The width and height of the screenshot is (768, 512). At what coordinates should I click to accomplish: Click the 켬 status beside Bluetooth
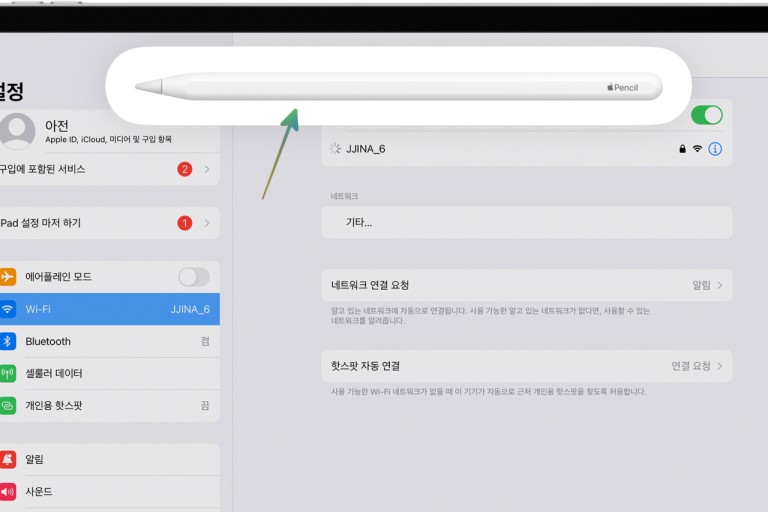(205, 341)
